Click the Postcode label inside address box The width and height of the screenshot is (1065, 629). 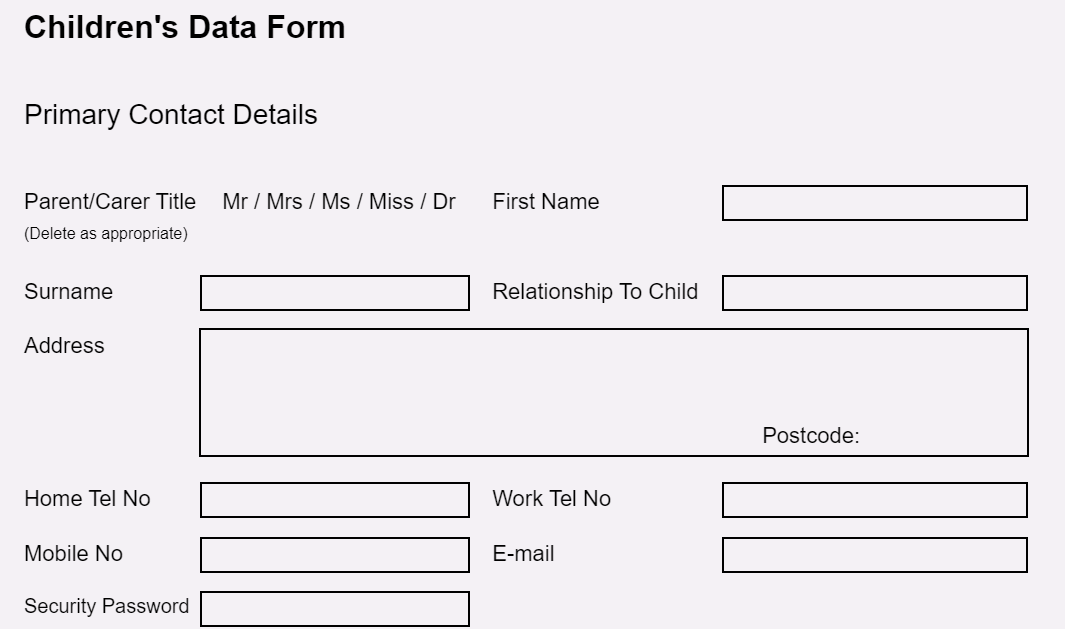click(811, 435)
